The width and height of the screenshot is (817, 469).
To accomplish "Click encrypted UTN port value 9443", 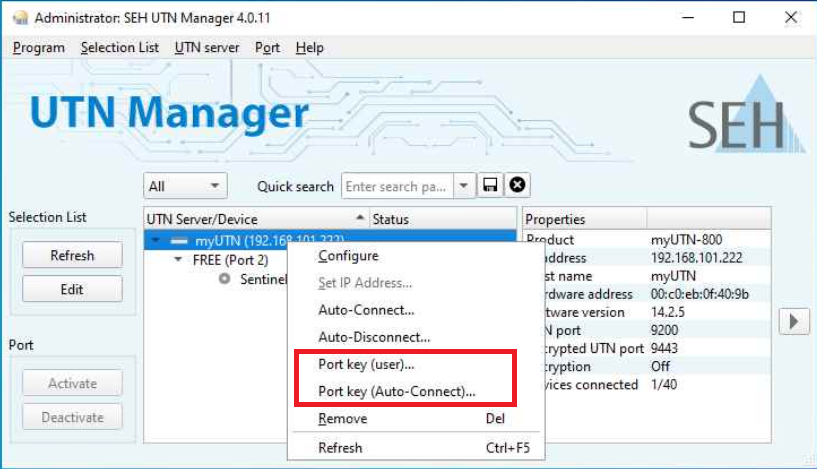I will tap(664, 348).
